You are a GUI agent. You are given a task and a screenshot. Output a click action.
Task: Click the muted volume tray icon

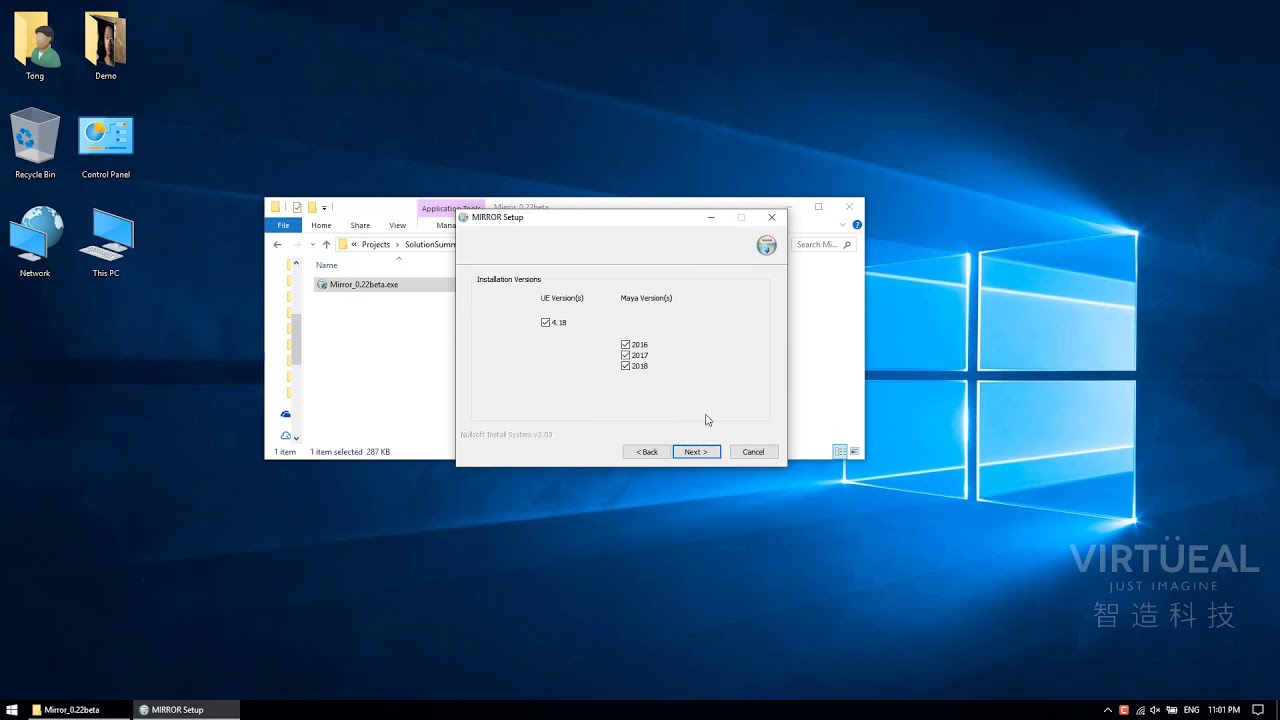[x=1156, y=710]
